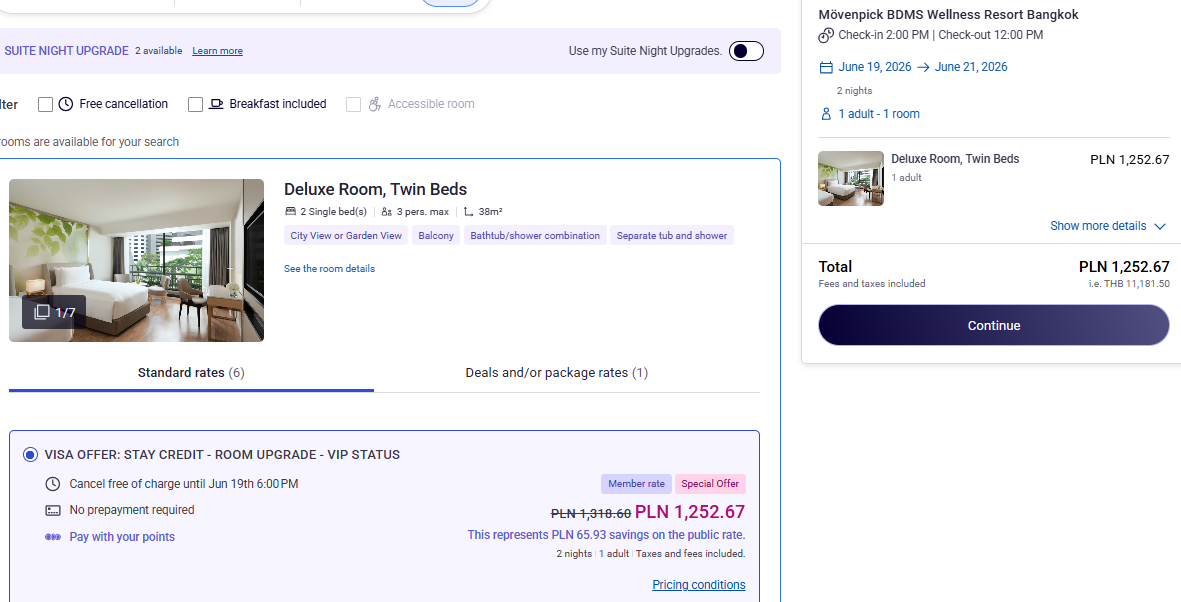Click the PLN 65.93 savings note

coord(606,535)
